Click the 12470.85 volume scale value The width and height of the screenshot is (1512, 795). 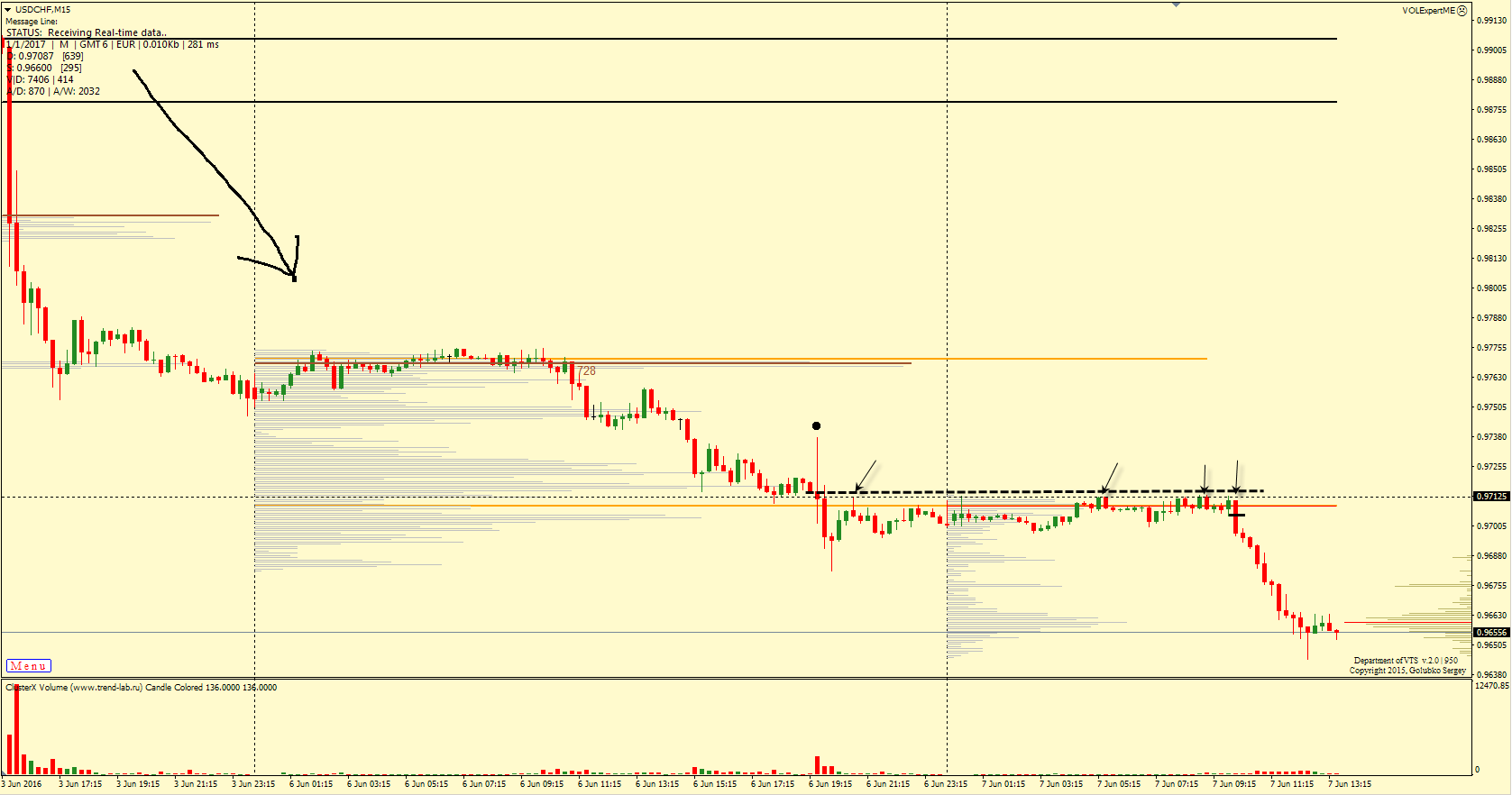point(1492,686)
